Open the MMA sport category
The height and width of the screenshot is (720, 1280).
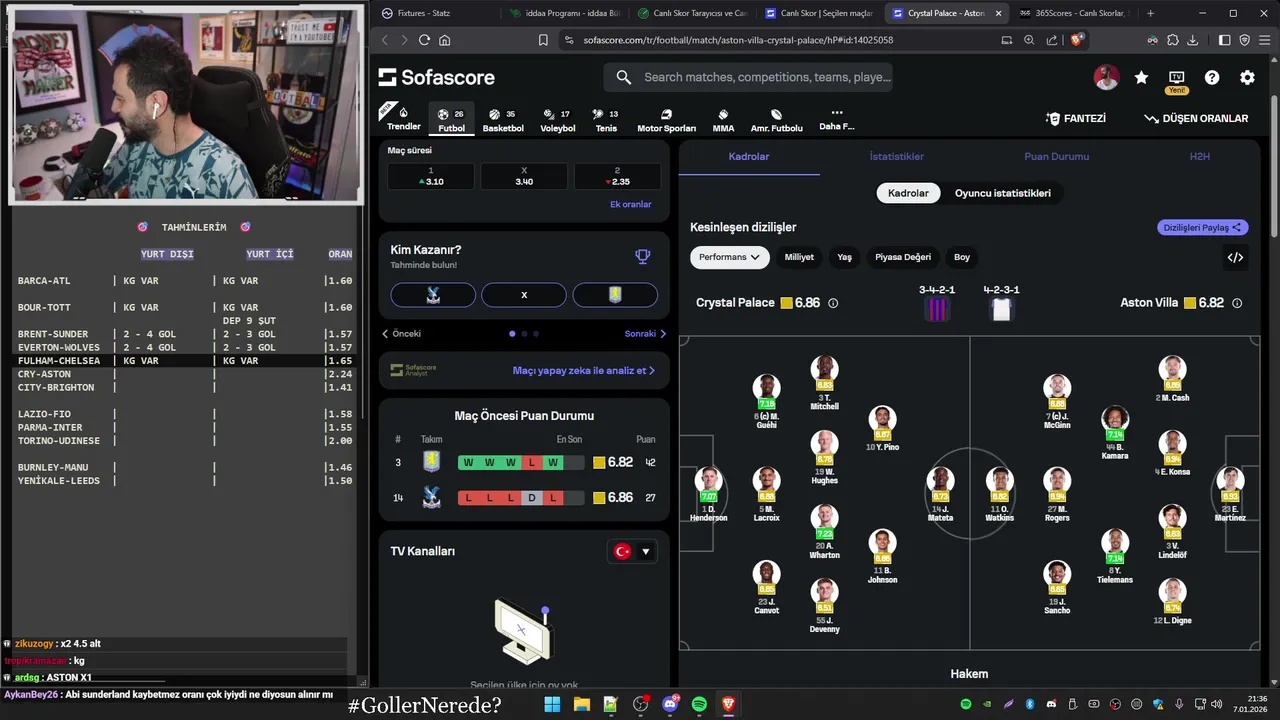723,119
